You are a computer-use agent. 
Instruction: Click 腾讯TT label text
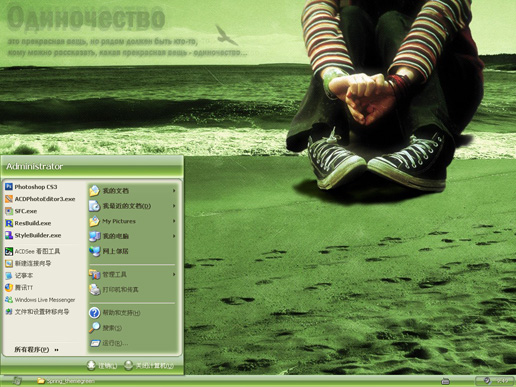pos(24,288)
